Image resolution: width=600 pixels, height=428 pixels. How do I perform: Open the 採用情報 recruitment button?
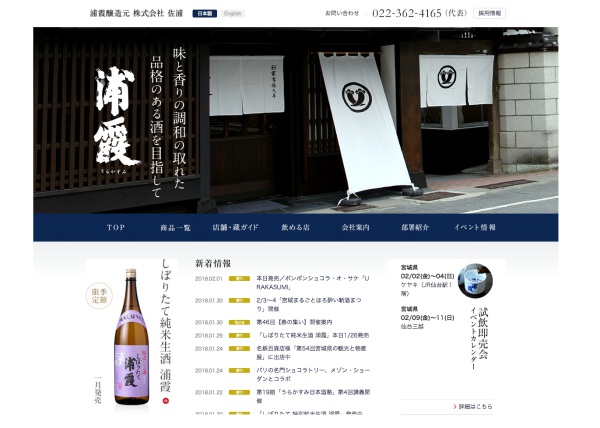489,13
